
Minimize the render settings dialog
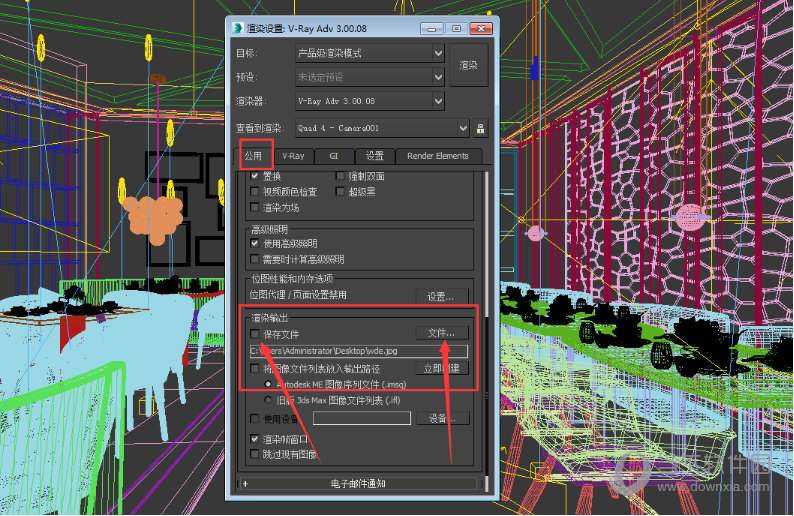[x=431, y=29]
